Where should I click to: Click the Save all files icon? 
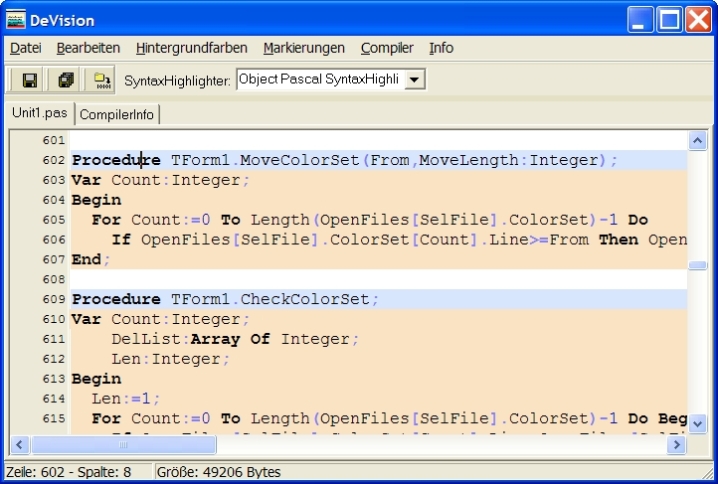click(66, 79)
